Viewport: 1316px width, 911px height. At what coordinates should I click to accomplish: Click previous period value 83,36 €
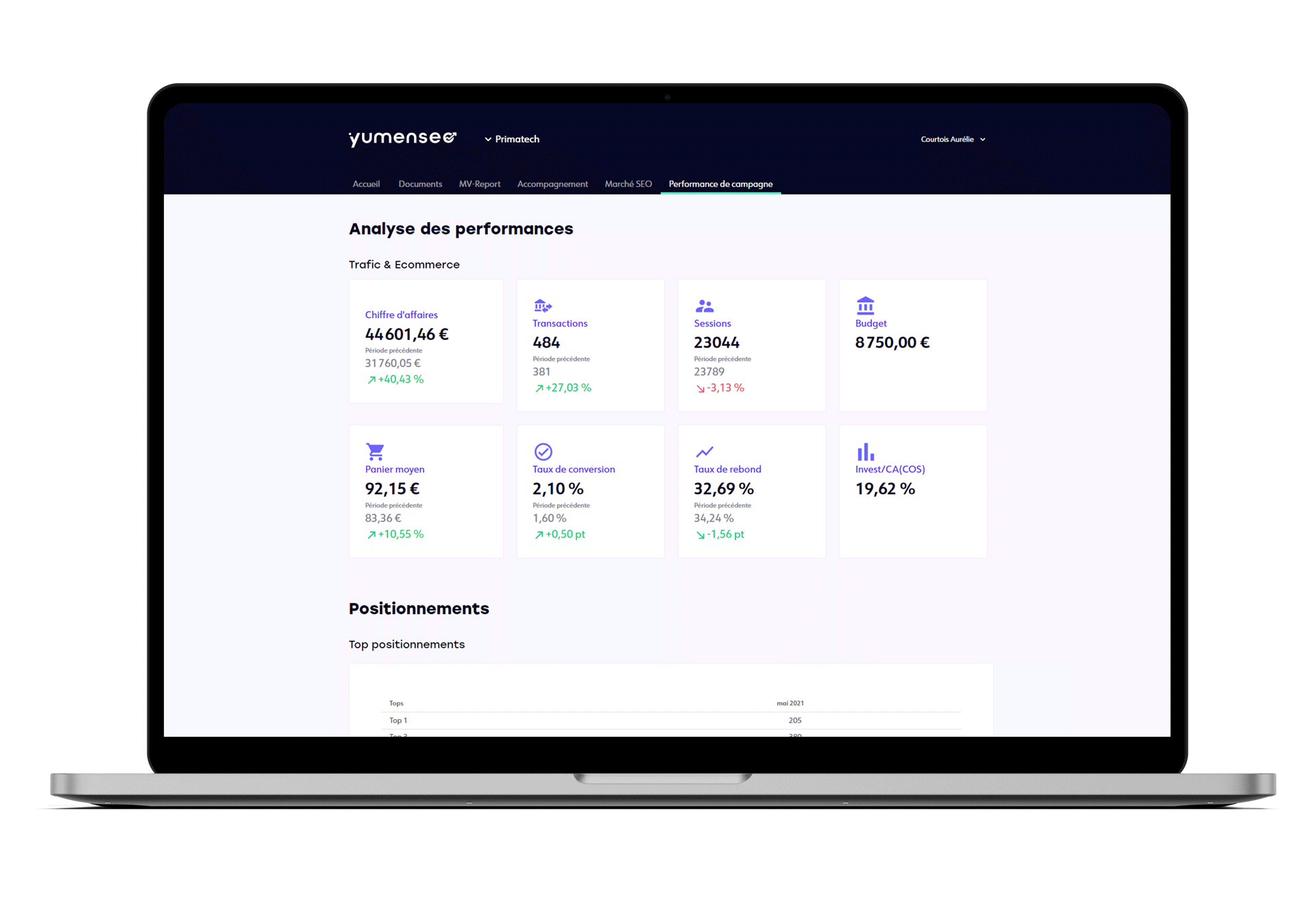[383, 518]
